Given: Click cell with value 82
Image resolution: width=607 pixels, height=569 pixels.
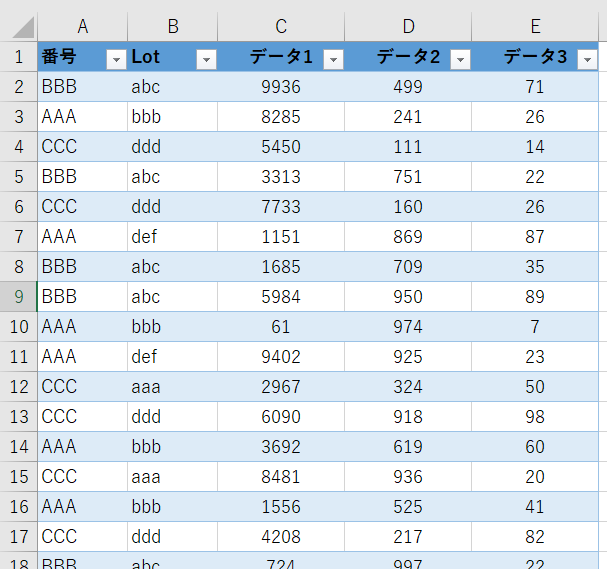Looking at the screenshot, I should click(535, 537).
